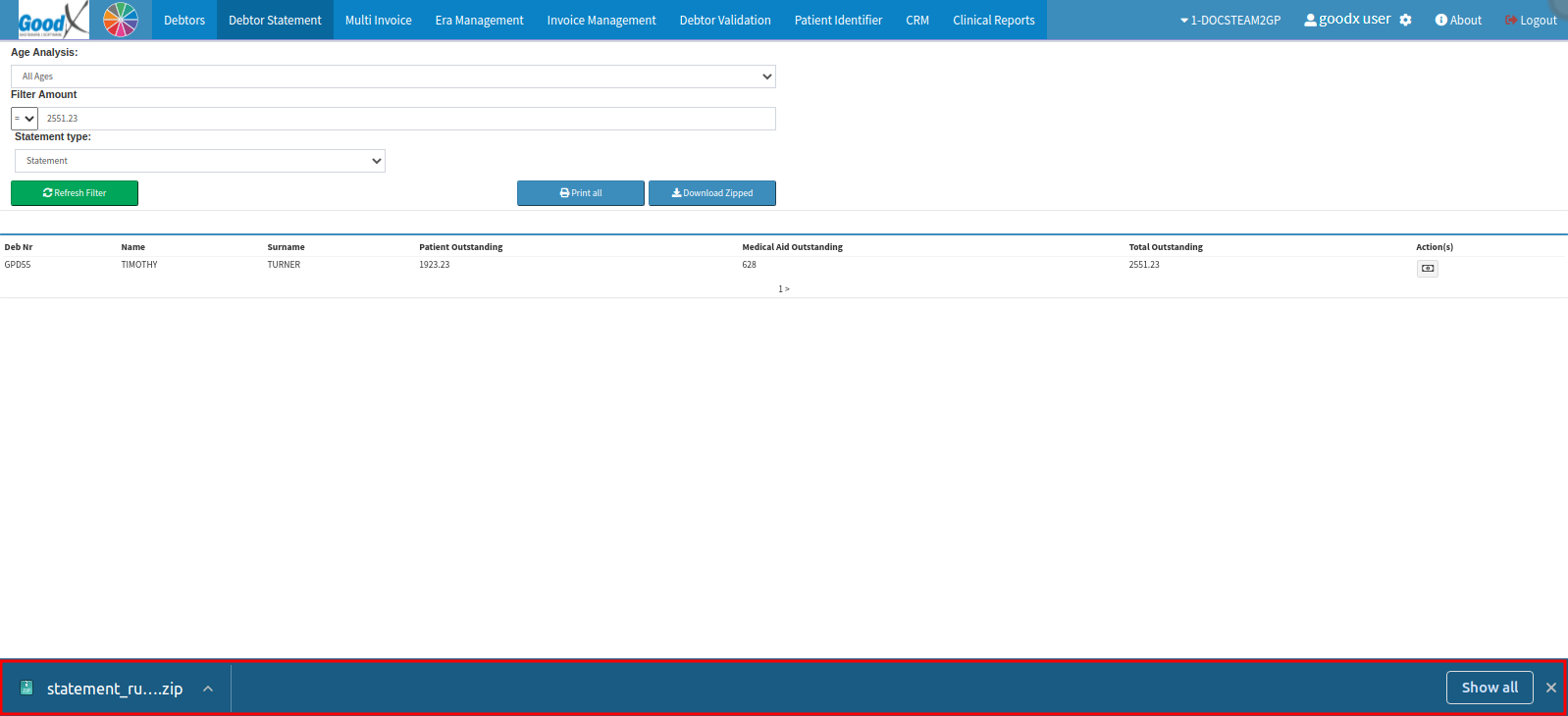Go to the Clinical Reports tab
This screenshot has width=1568, height=716.
[993, 20]
